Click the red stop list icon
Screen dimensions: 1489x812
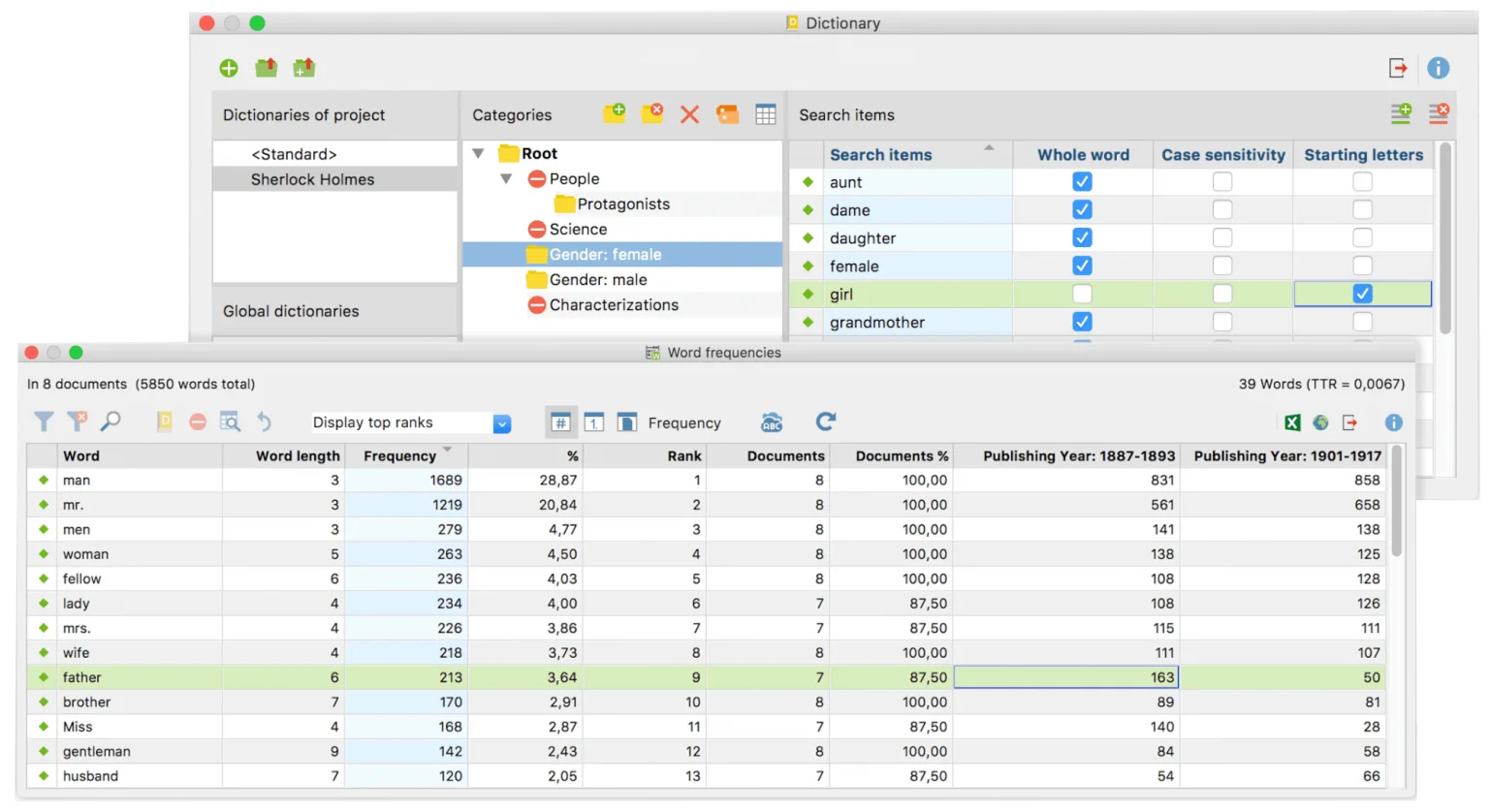[x=198, y=422]
